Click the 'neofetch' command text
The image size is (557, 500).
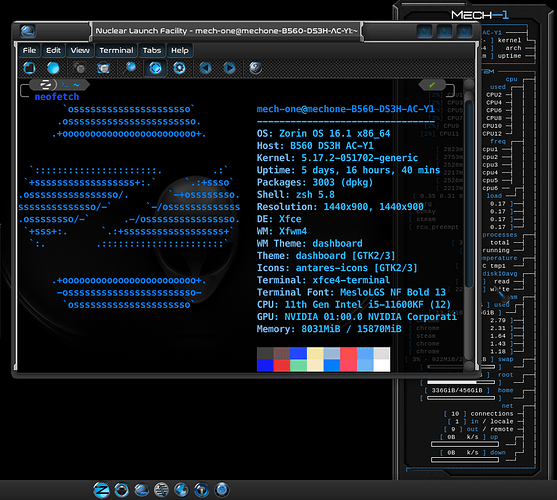[57, 97]
